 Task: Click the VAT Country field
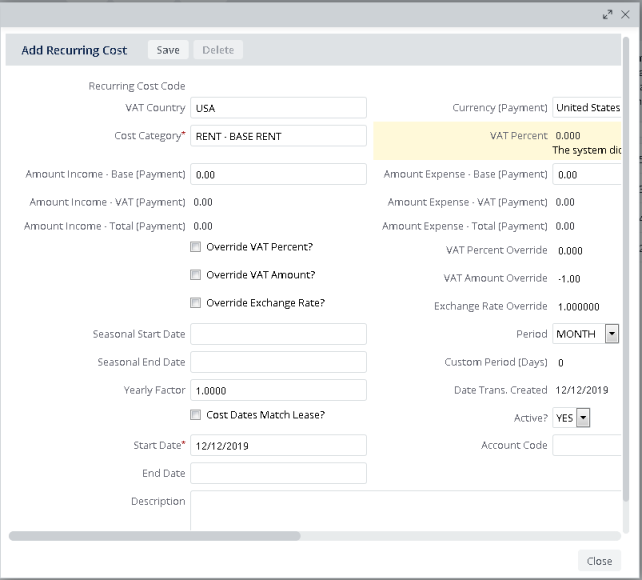tap(278, 108)
